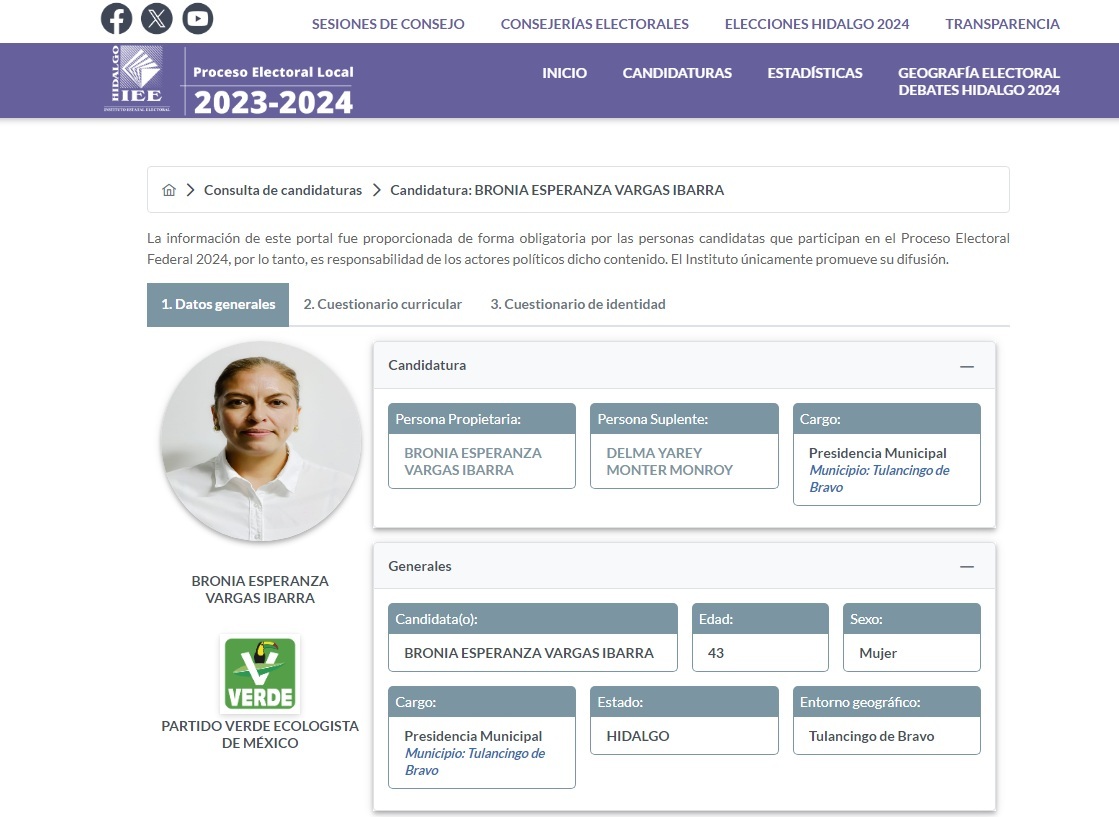Click Inicio in the purple navigation bar
Image resolution: width=1119 pixels, height=817 pixels.
pyautogui.click(x=564, y=73)
